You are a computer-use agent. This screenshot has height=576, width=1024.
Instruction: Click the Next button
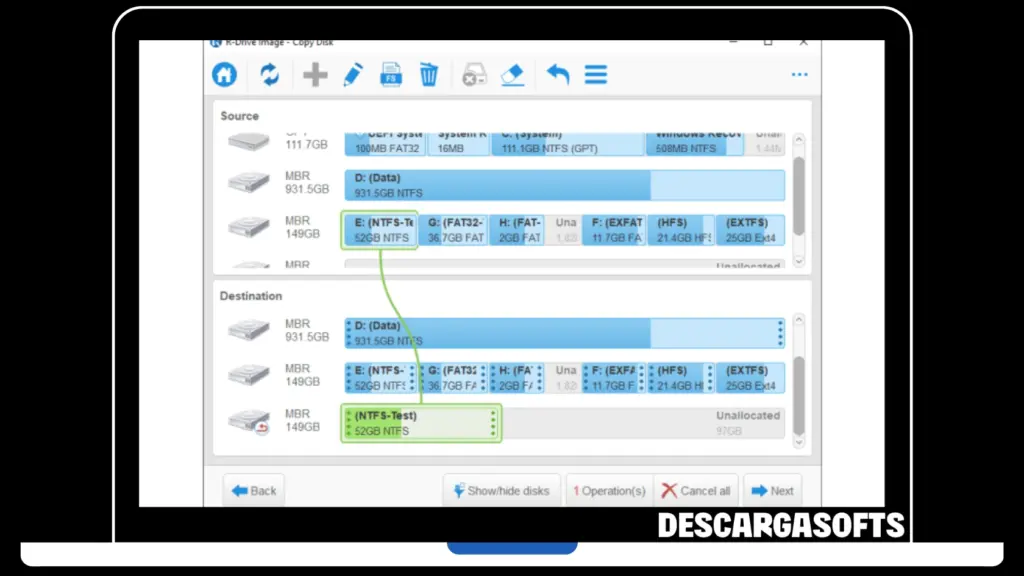coord(773,491)
